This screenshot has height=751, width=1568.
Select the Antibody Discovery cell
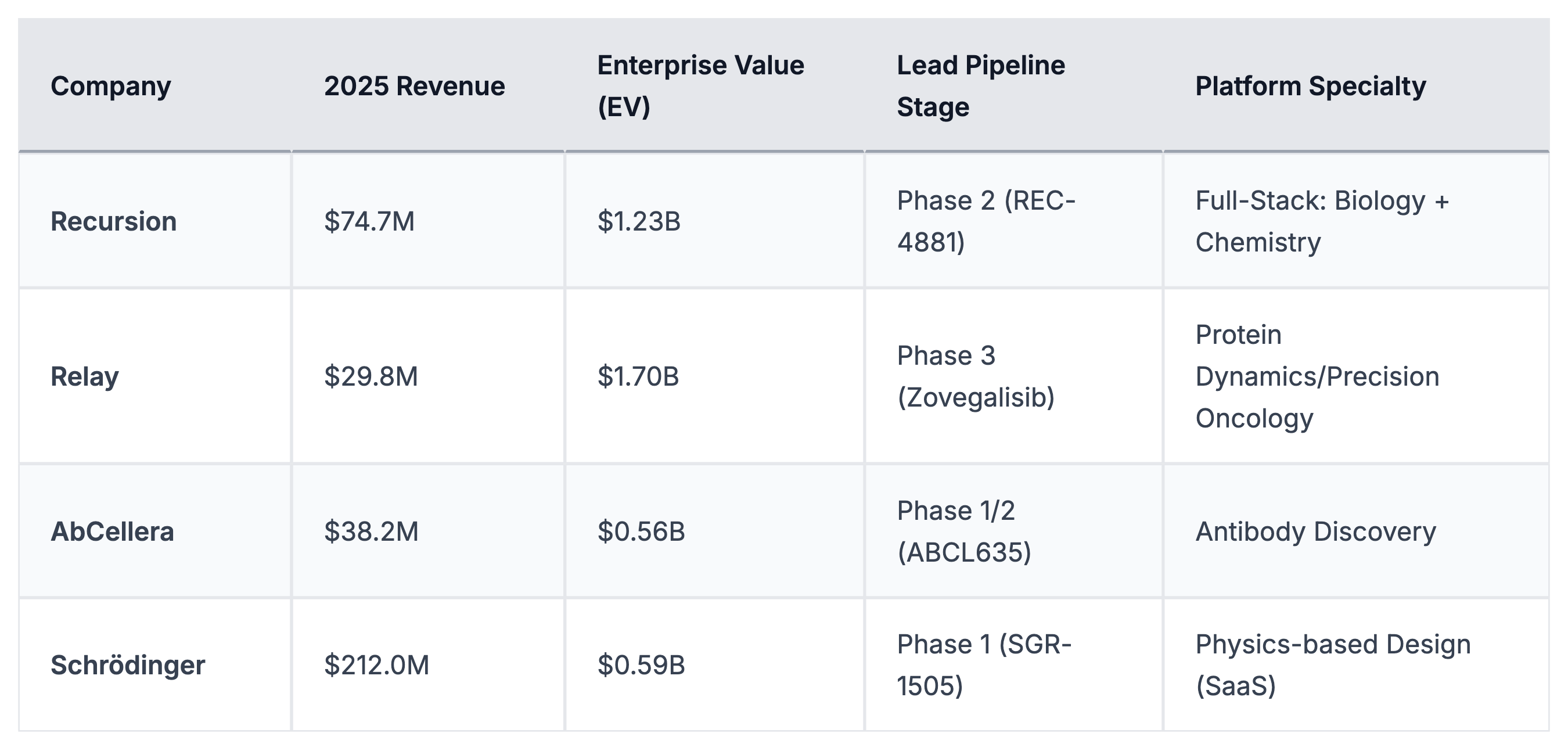(x=1315, y=531)
